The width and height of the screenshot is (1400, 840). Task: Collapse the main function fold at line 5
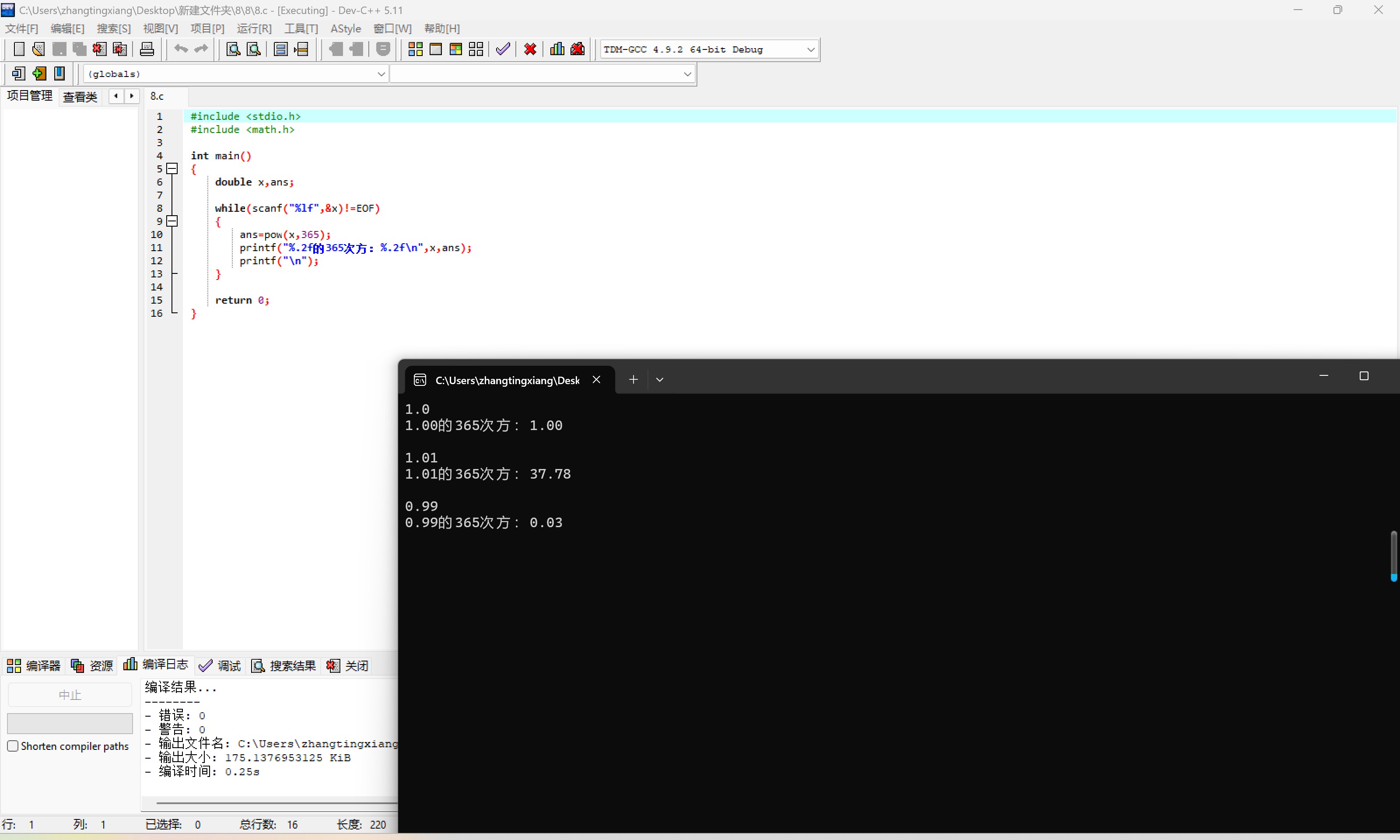172,169
